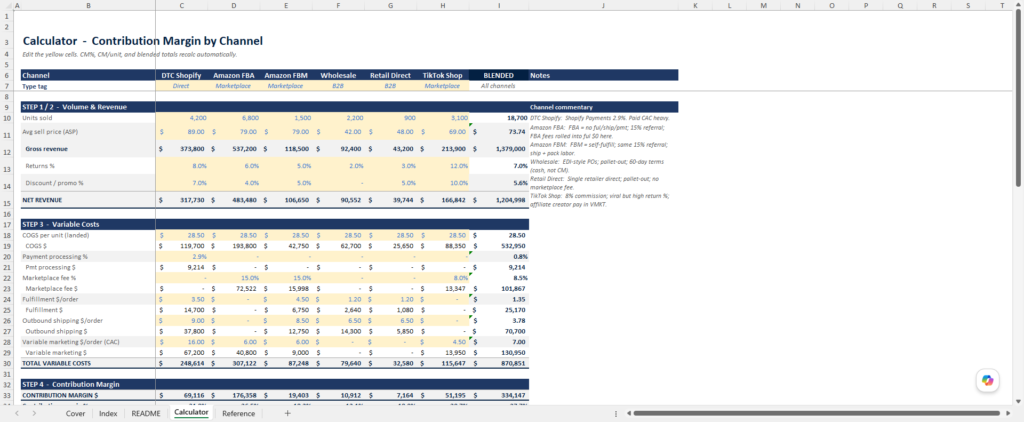
Task: Click the horizontal scrollbar right arrow
Action: pyautogui.click(x=1008, y=414)
